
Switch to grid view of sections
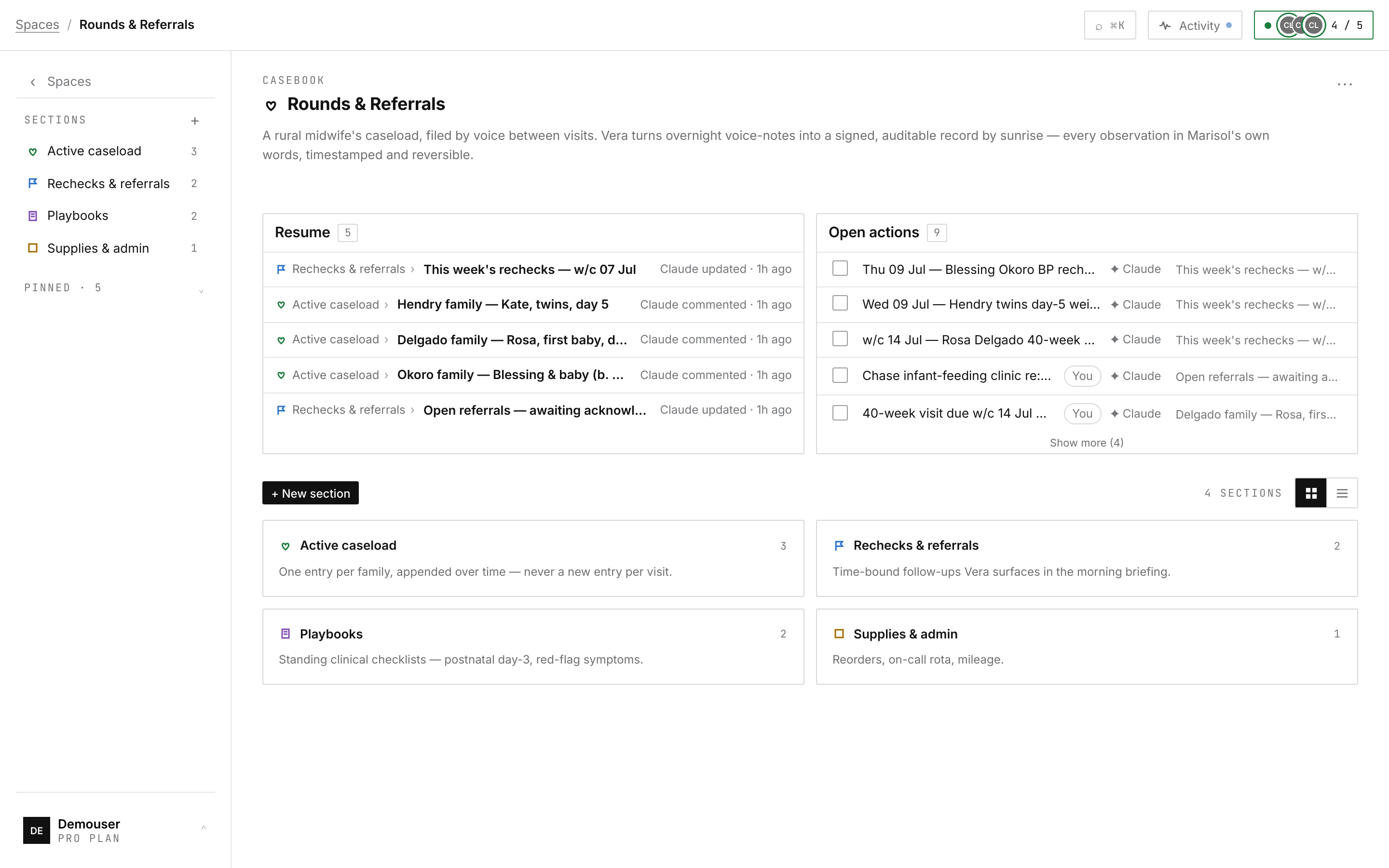click(1311, 493)
